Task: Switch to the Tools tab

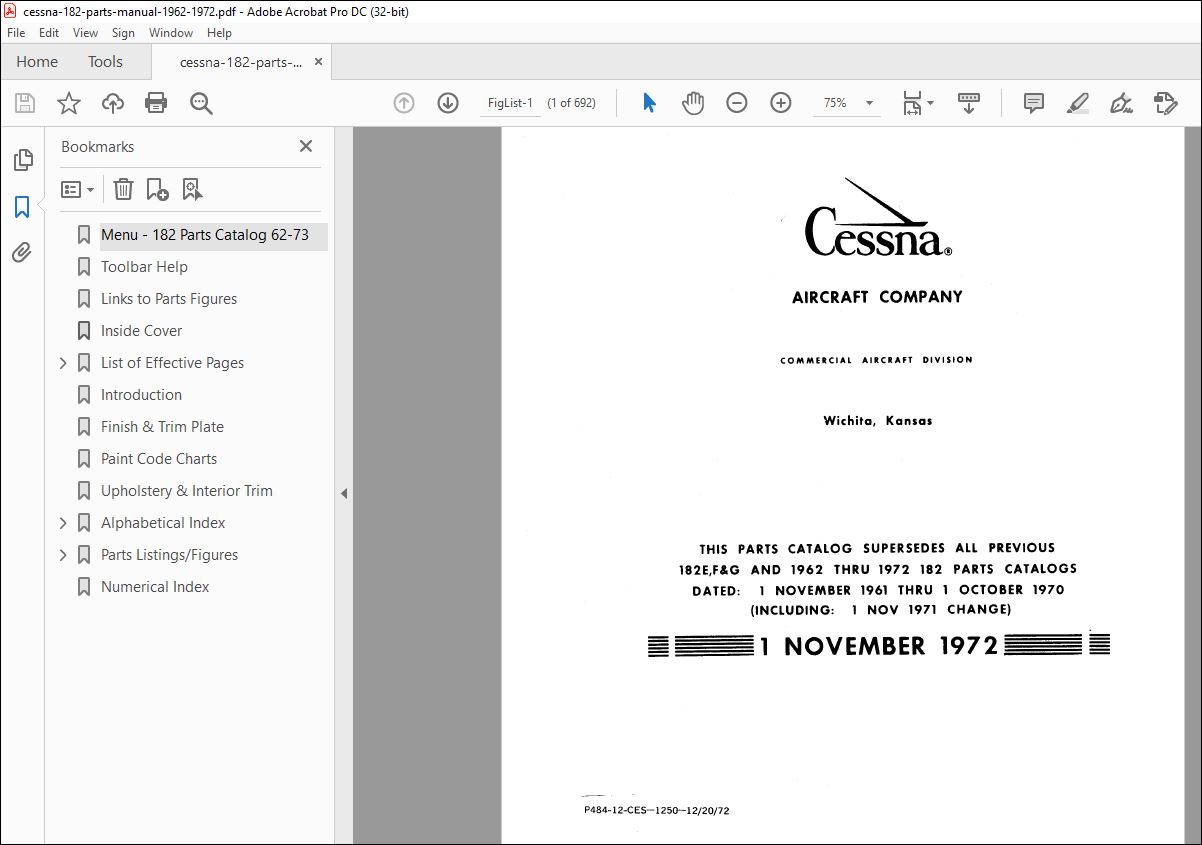Action: coord(105,62)
